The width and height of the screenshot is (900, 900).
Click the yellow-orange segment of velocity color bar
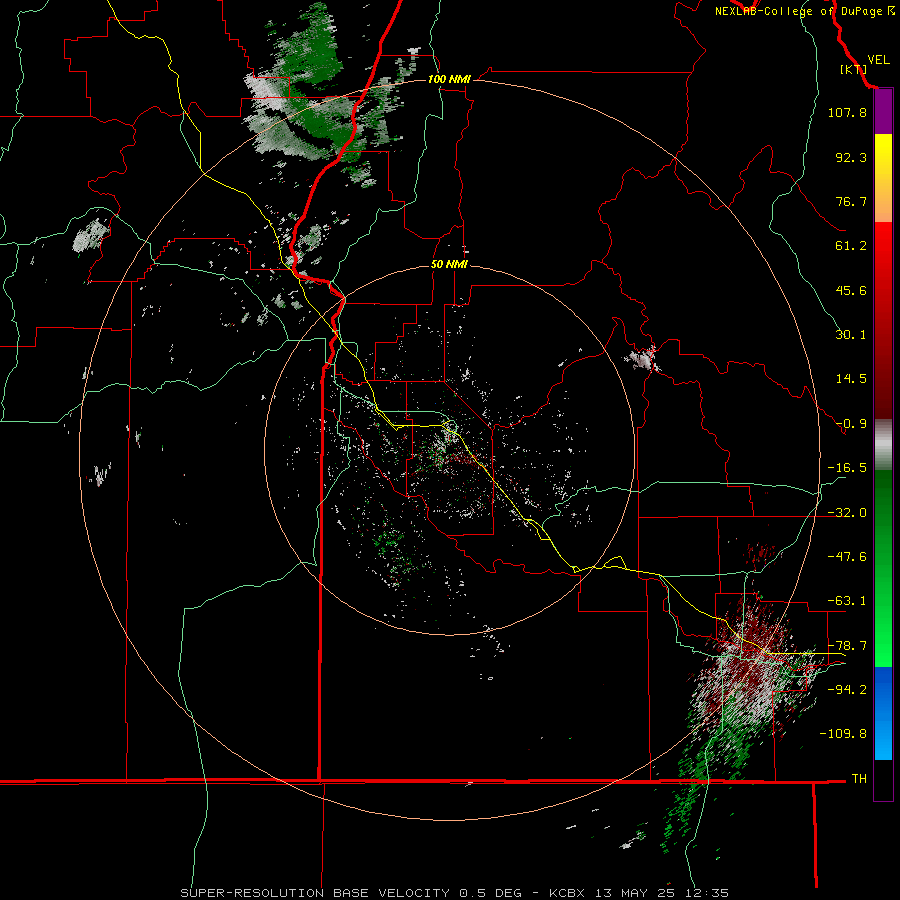tap(883, 178)
